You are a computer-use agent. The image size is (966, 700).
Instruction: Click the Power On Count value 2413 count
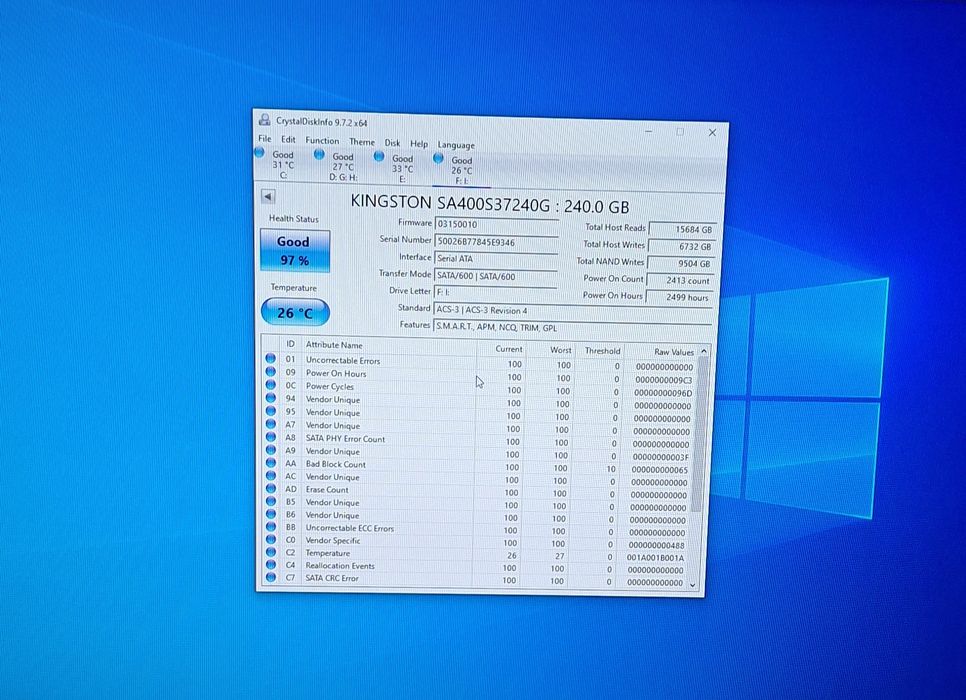[680, 280]
